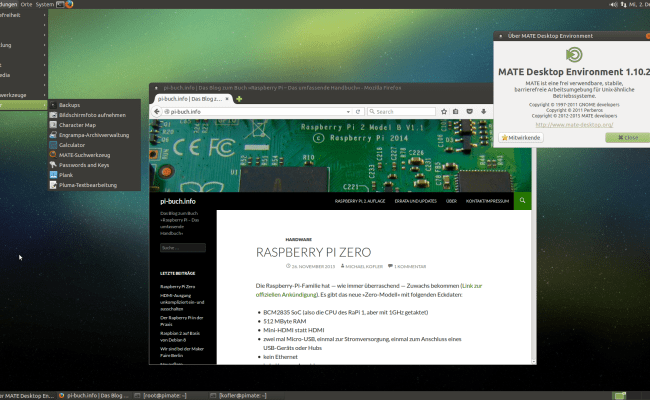Click the panel clock showing Mi, 2.
Viewport: 650px width, 400px height.
[639, 4]
